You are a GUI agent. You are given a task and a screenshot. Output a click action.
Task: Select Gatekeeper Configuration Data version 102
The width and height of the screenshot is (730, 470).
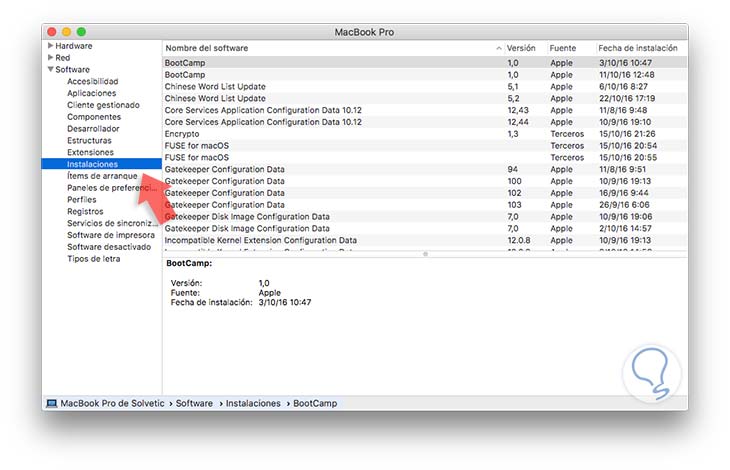(425, 193)
